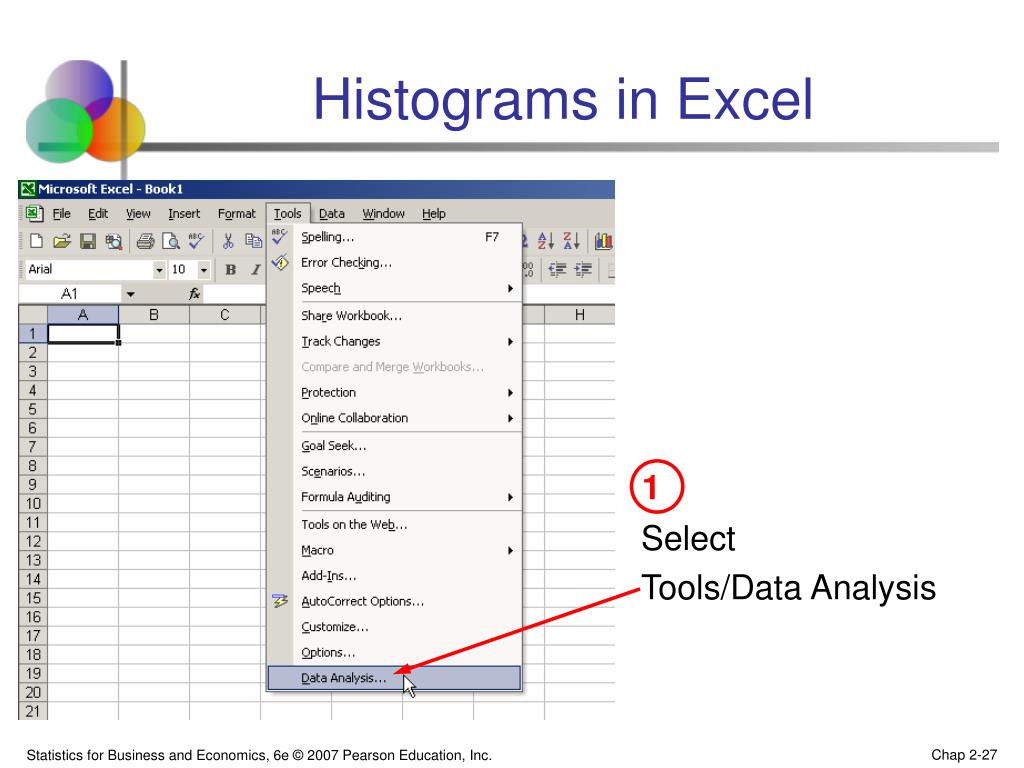Screen dimensions: 1024x768
Task: Click the Excel icon in title bar
Action: pyautogui.click(x=27, y=189)
